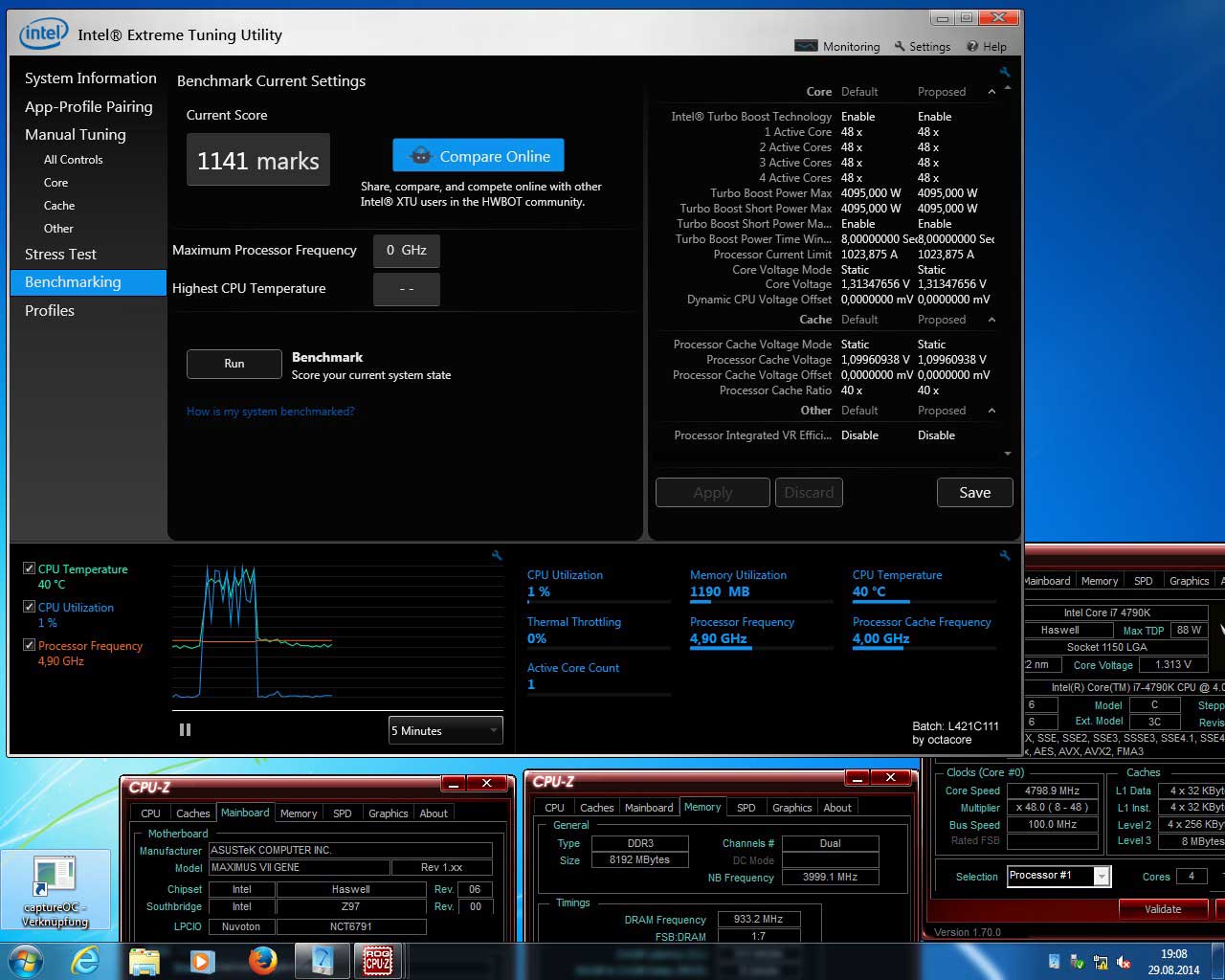The width and height of the screenshot is (1225, 980).
Task: Open the 5 Minutes time range dropdown
Action: pos(445,730)
